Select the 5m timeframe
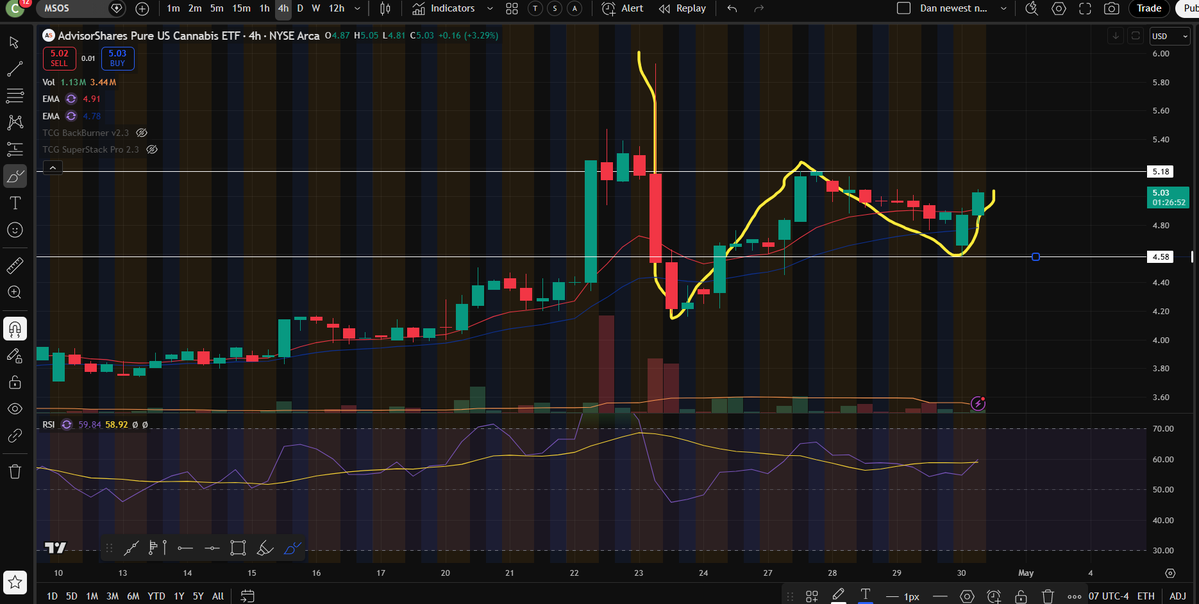1199x604 pixels. click(217, 8)
